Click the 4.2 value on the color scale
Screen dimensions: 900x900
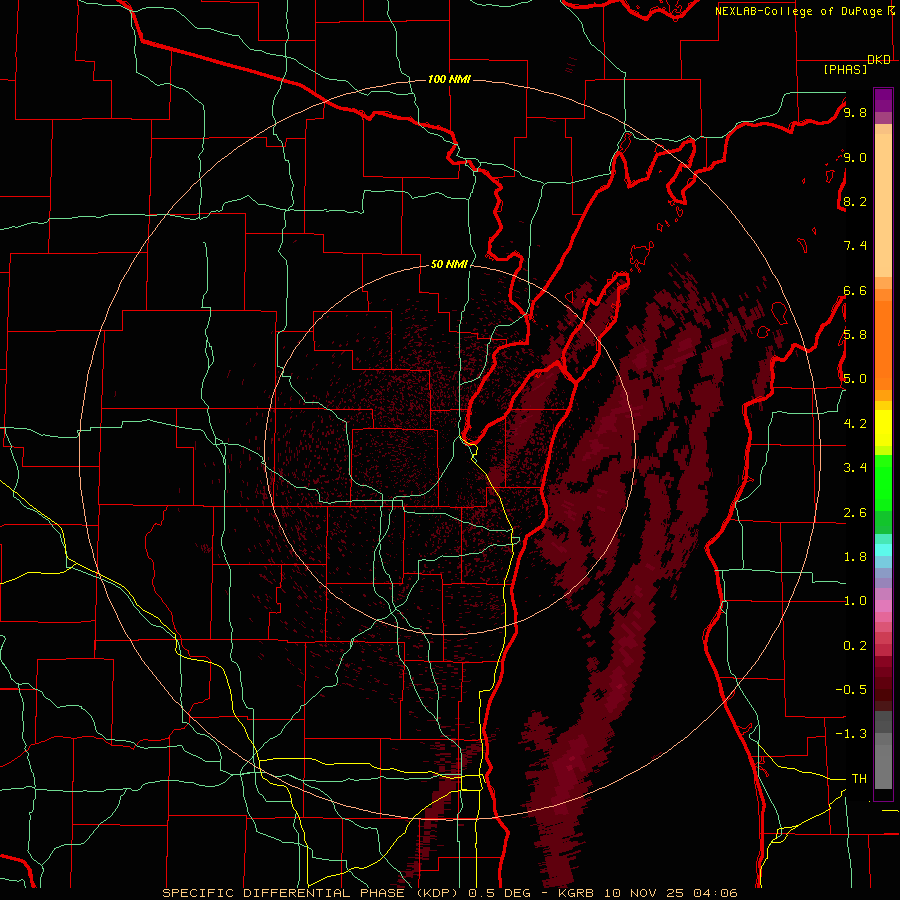coord(855,424)
